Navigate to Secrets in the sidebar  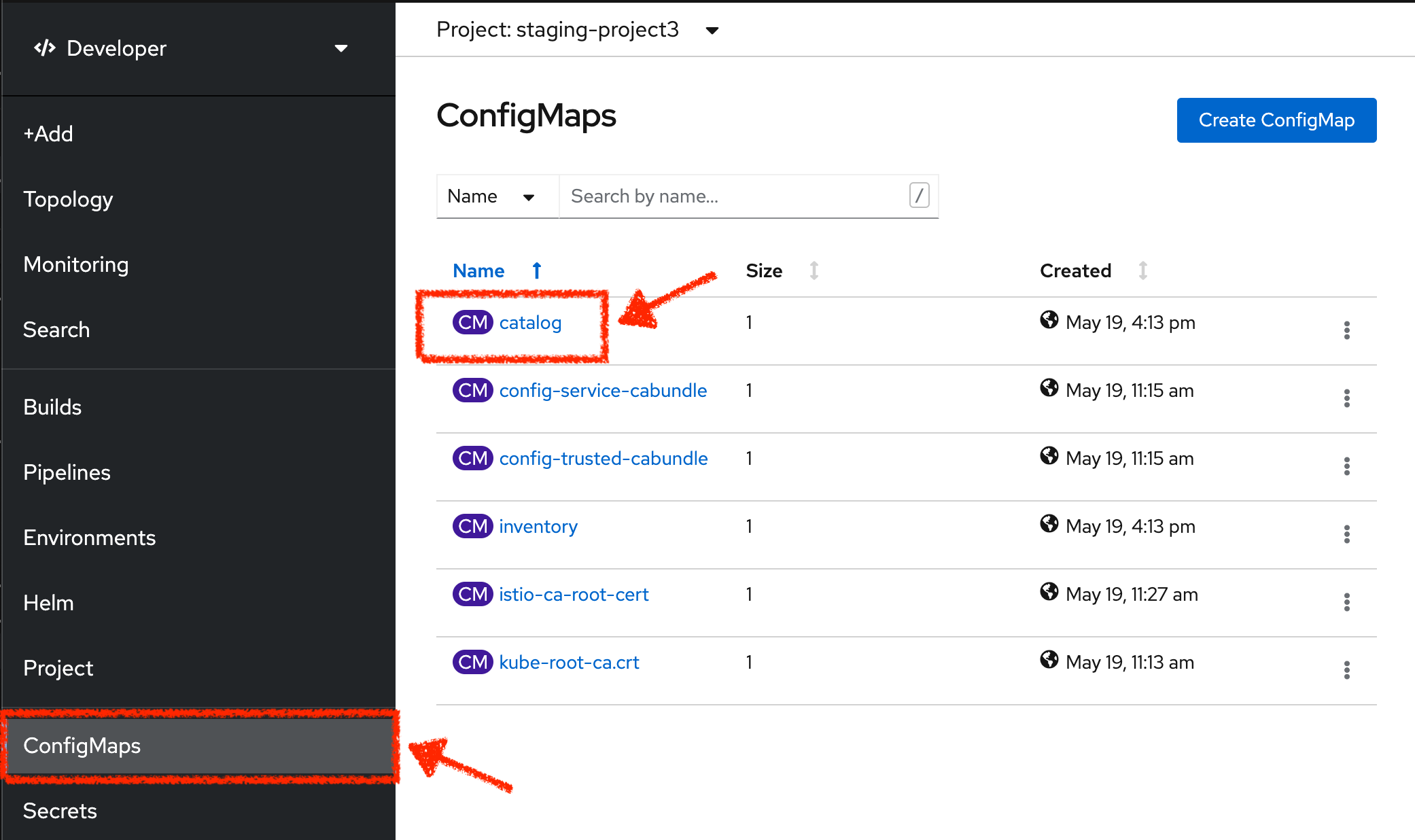[x=60, y=810]
